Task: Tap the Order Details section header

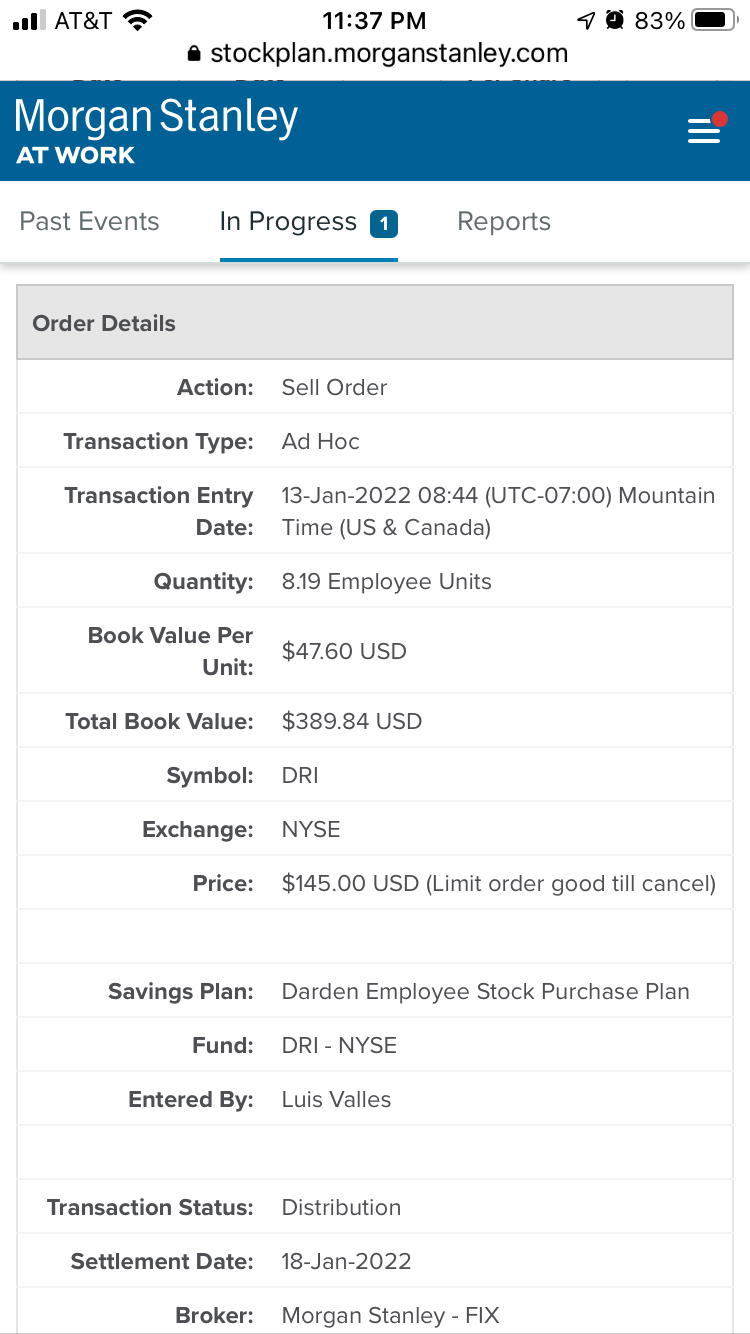Action: point(374,323)
